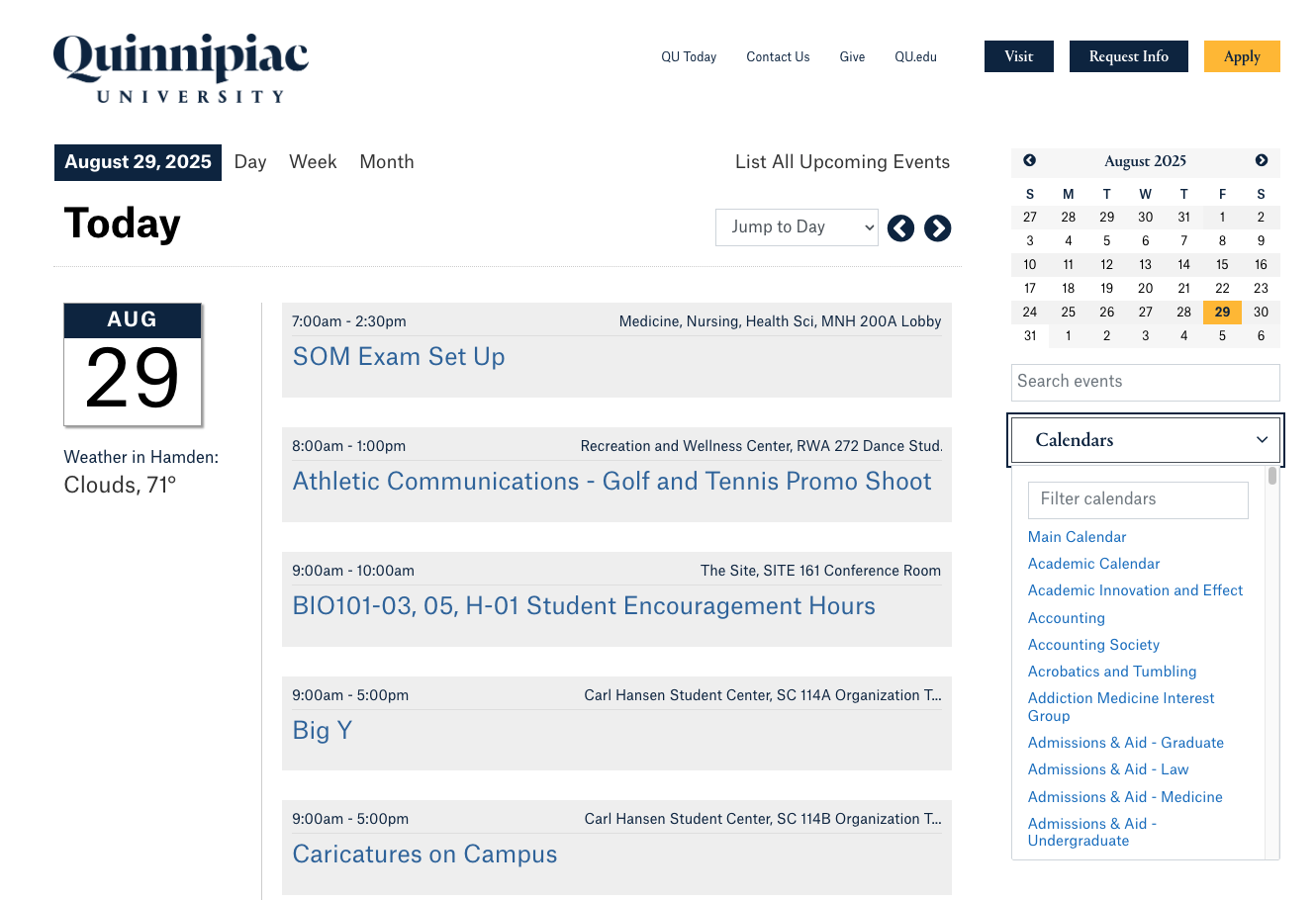Select the Academic Calendar link
Screen dimensions: 1316x900
pos(1093,564)
